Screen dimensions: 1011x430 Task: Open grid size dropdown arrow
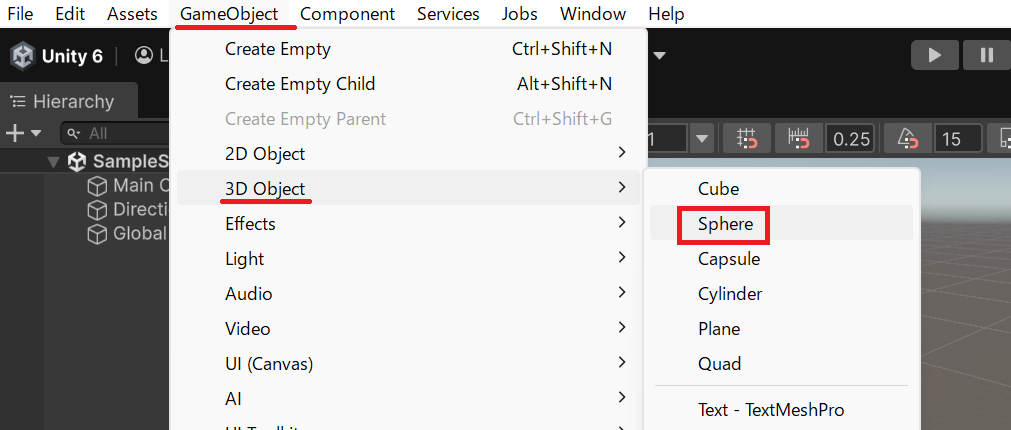click(702, 139)
